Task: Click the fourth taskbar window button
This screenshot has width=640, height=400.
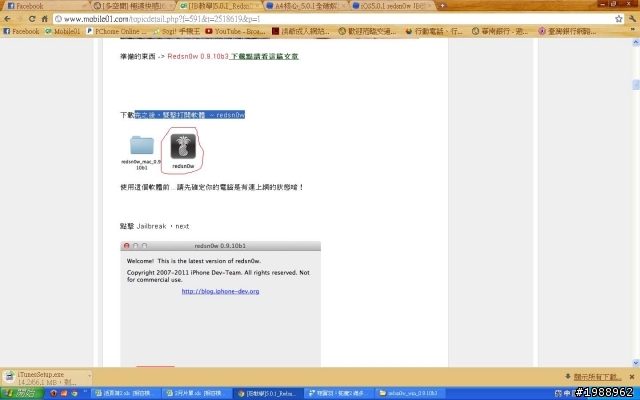Action: pyautogui.click(x=338, y=393)
